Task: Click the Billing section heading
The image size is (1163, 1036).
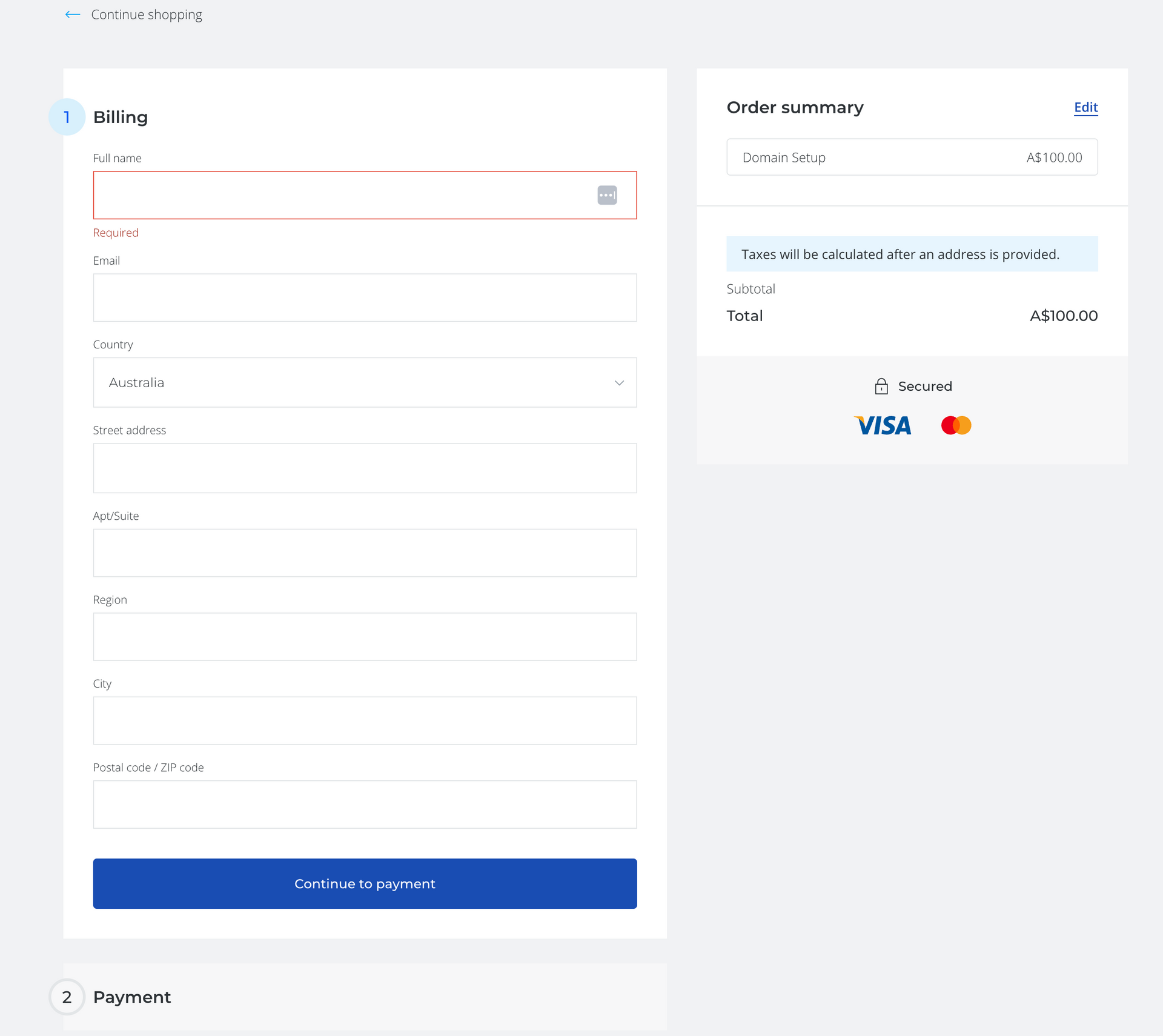Action: pos(121,117)
